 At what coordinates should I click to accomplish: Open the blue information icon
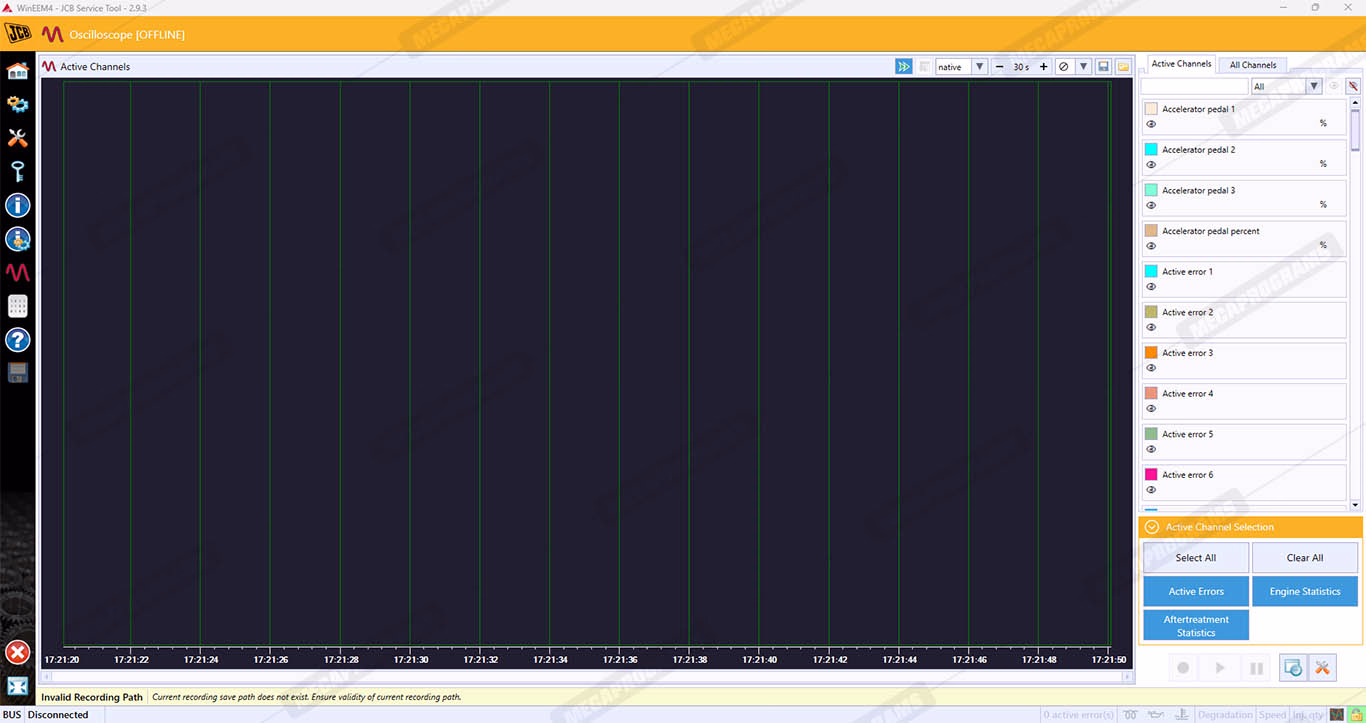point(17,205)
